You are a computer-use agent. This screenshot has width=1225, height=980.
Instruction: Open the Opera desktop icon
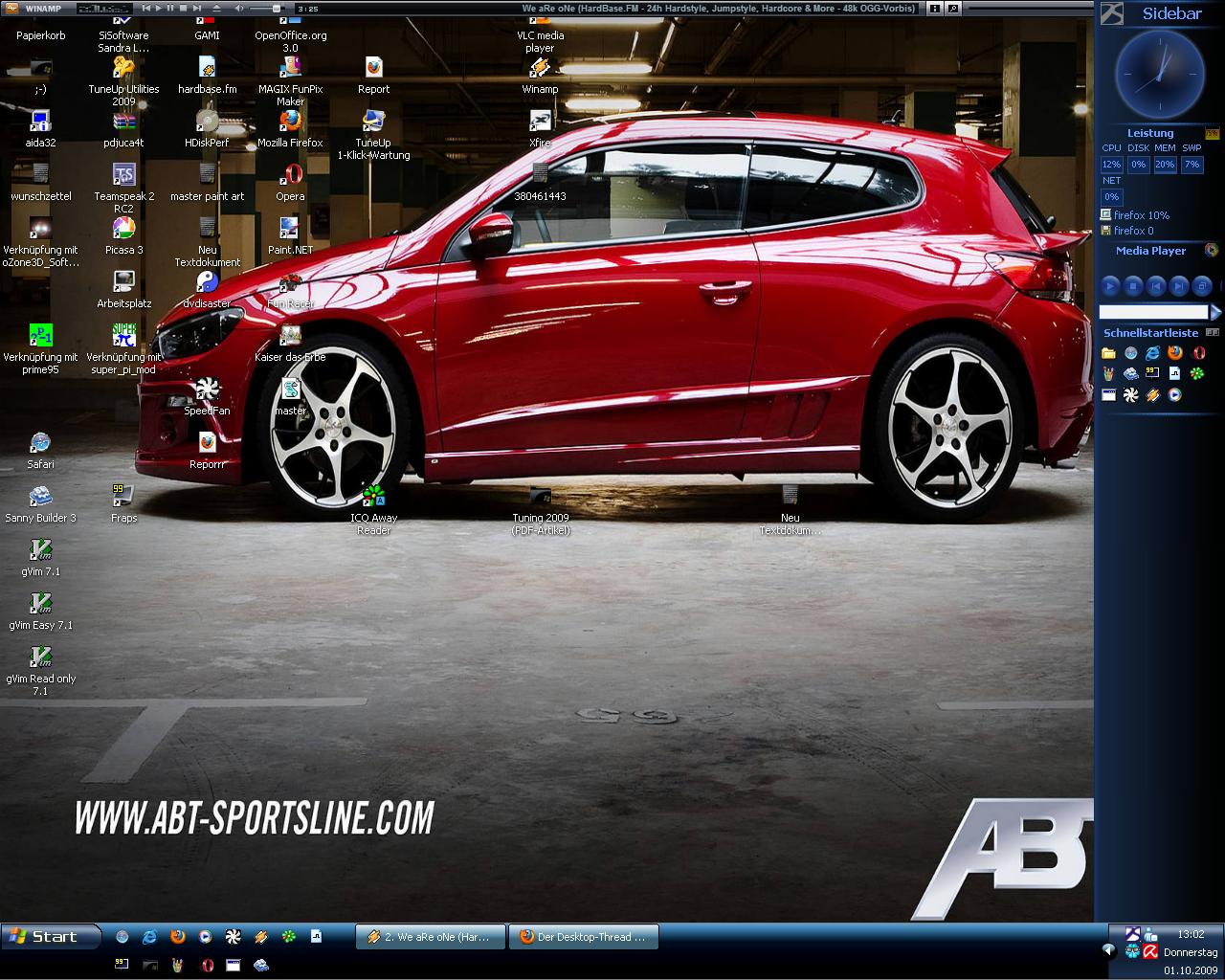pos(290,176)
